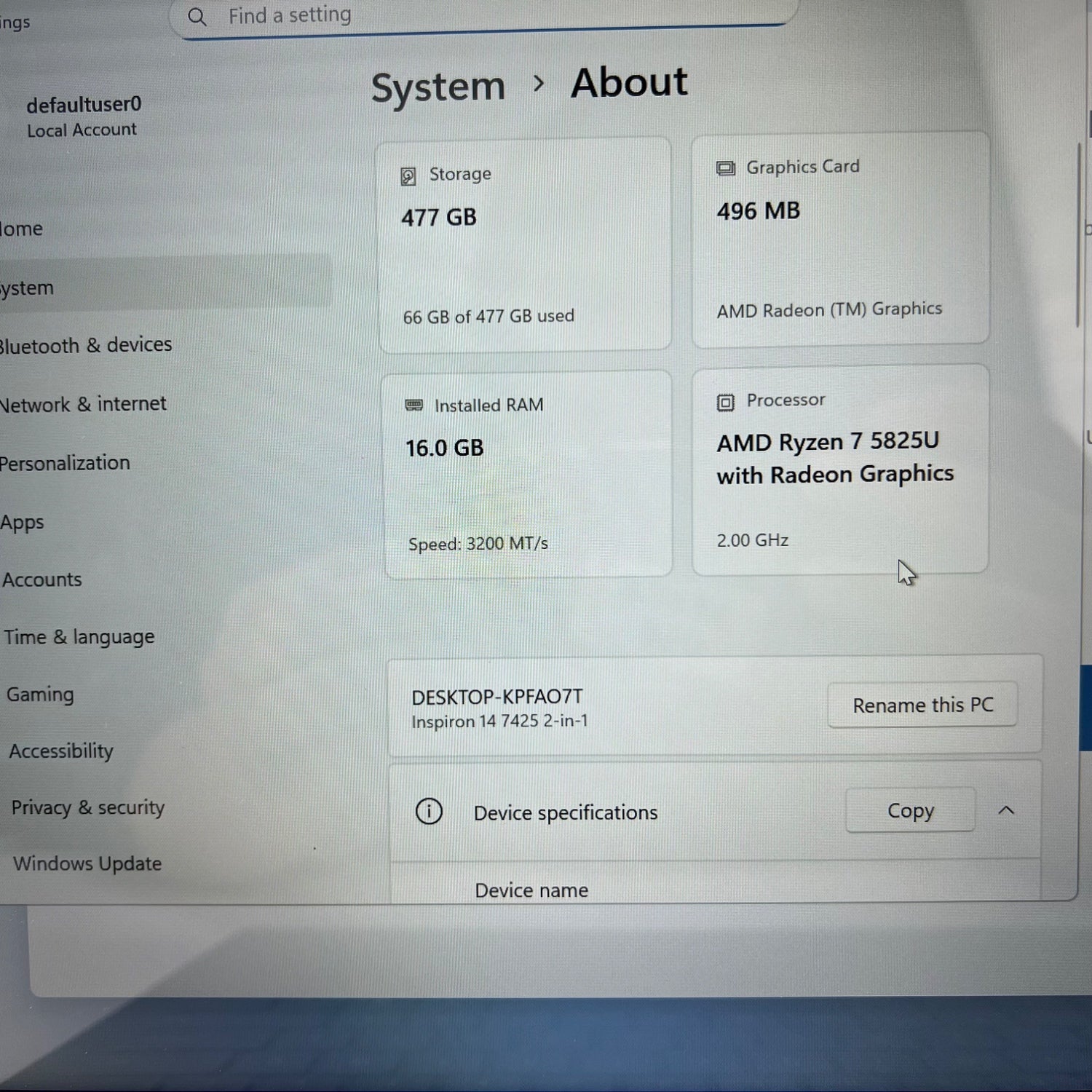1092x1092 pixels.
Task: Open the defaultuser0 account profile
Action: (84, 116)
